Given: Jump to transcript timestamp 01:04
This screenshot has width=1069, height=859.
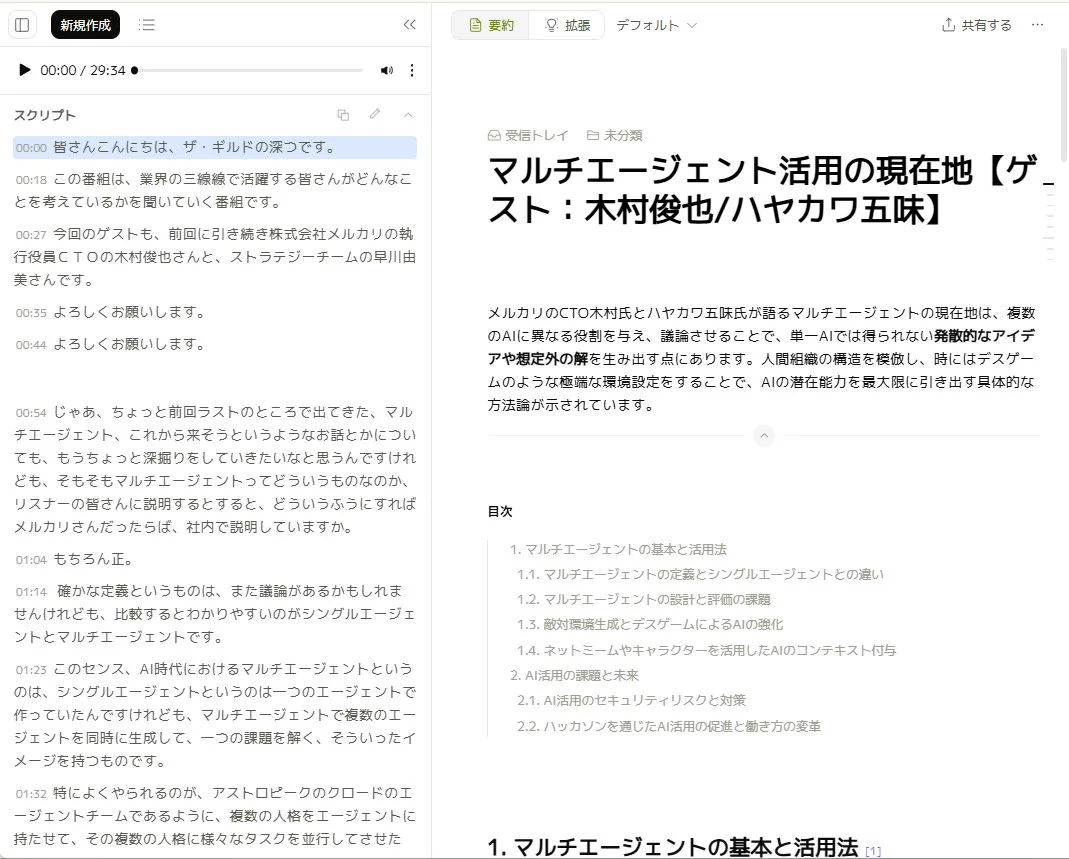Looking at the screenshot, I should (31, 560).
